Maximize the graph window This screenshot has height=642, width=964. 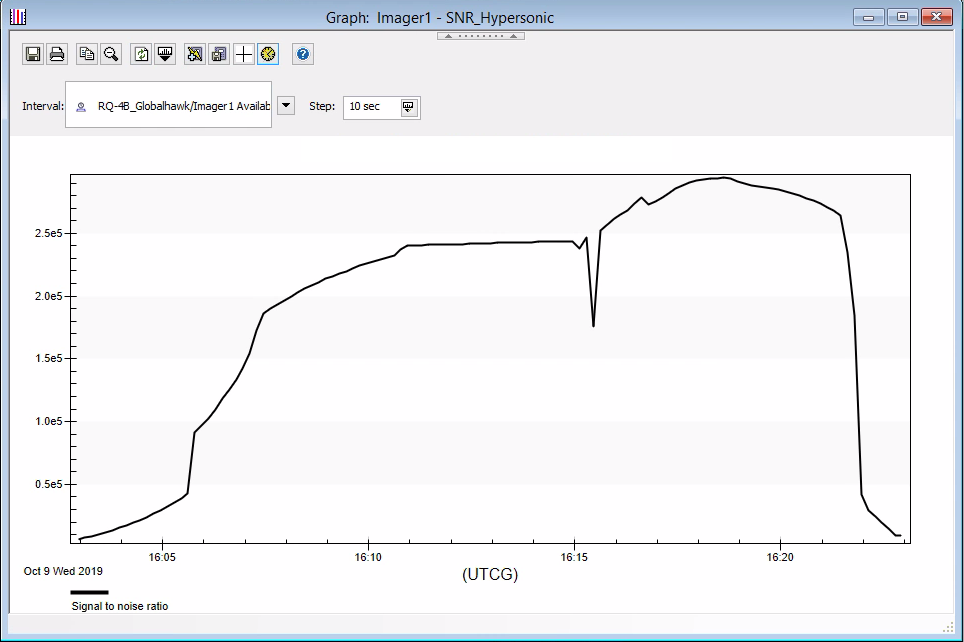pos(902,17)
